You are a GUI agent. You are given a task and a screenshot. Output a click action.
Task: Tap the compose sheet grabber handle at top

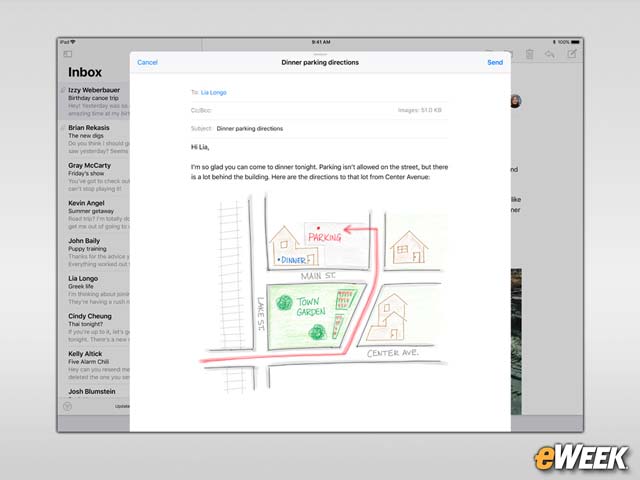(320, 54)
